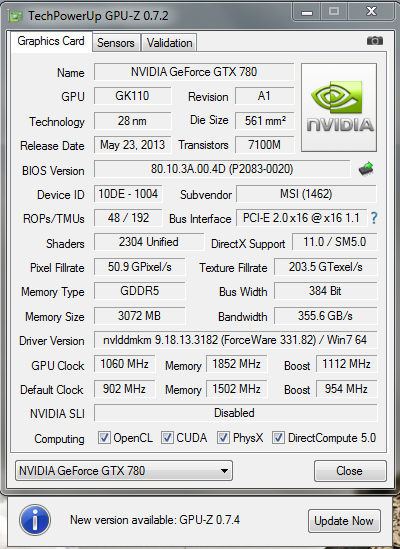This screenshot has width=400, height=549.
Task: Click the Die Size field 561 mm²
Action: pyautogui.click(x=264, y=121)
